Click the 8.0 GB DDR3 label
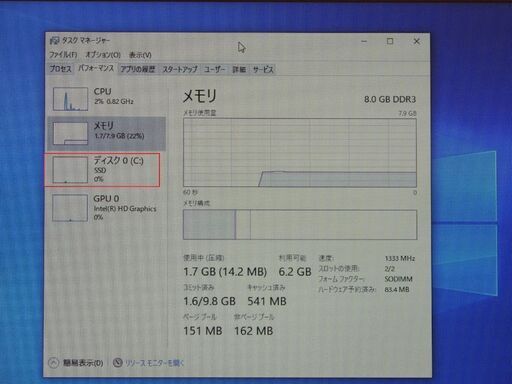This screenshot has width=512, height=384. click(390, 99)
